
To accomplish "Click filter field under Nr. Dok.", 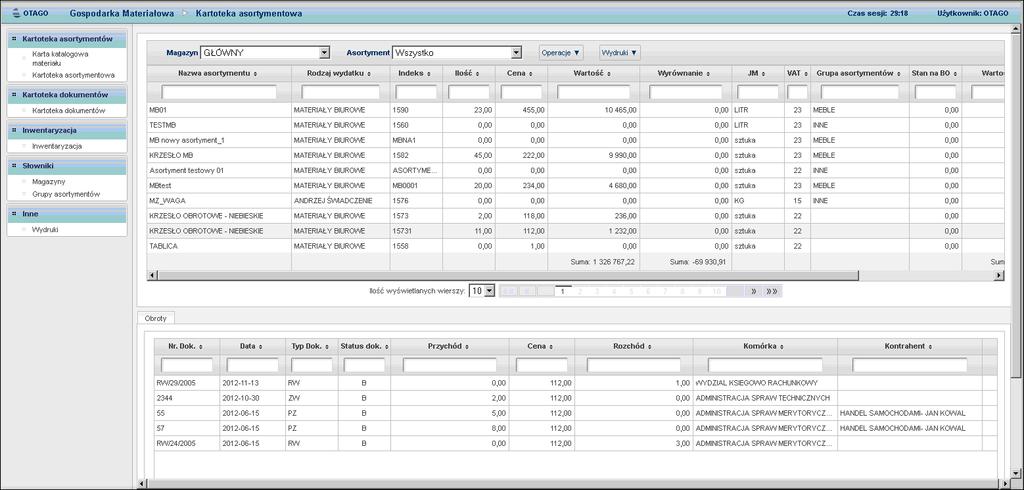I will (x=187, y=365).
